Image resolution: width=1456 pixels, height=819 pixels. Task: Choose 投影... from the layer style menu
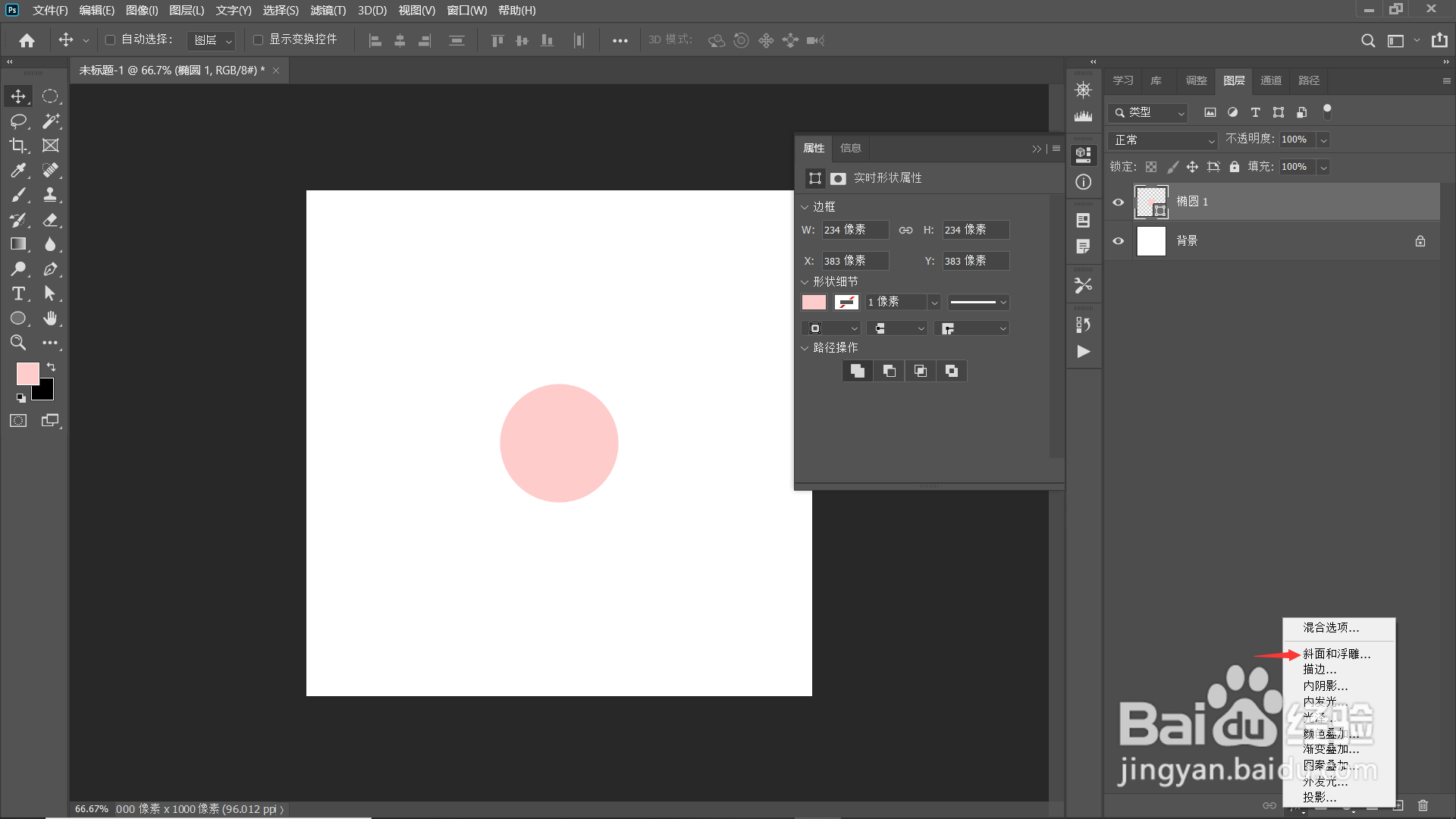pyautogui.click(x=1319, y=797)
